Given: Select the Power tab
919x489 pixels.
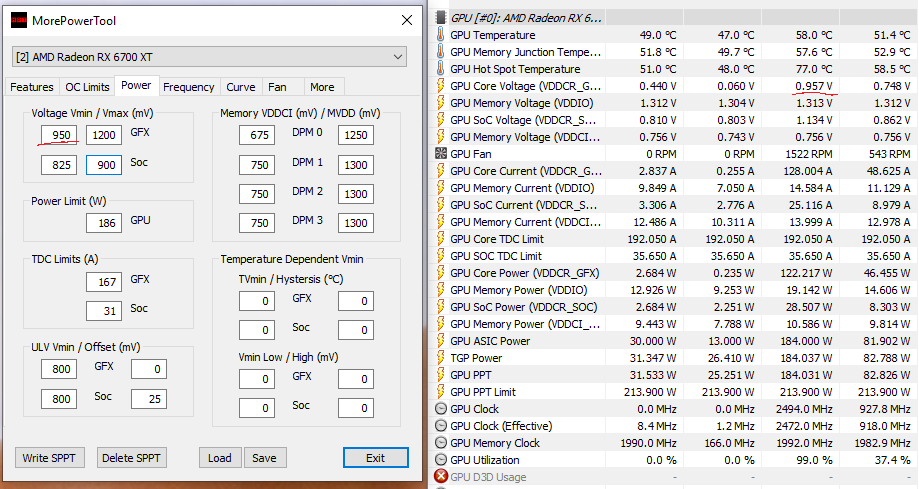Looking at the screenshot, I should (x=136, y=85).
